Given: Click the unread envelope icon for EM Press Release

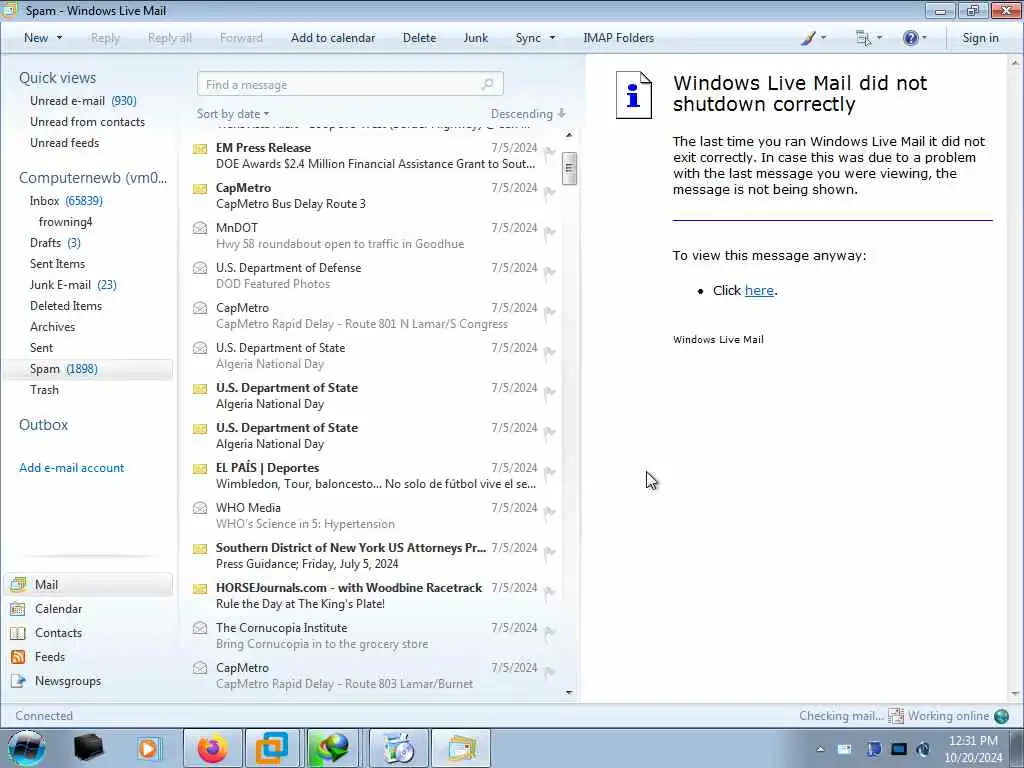Looking at the screenshot, I should (x=200, y=149).
